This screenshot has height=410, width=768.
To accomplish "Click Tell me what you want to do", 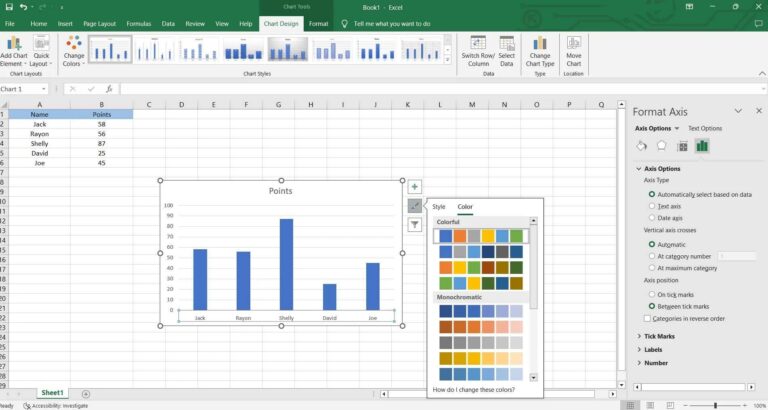I will [x=392, y=24].
